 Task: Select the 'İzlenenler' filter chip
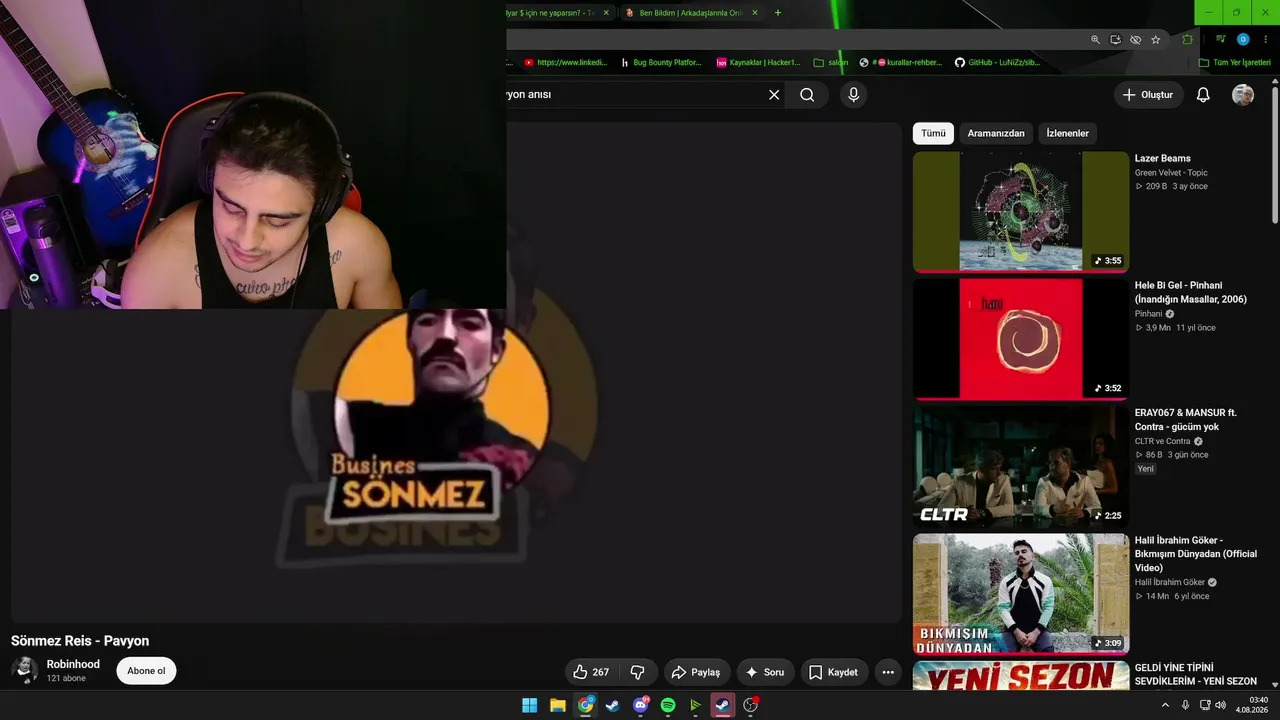1067,133
